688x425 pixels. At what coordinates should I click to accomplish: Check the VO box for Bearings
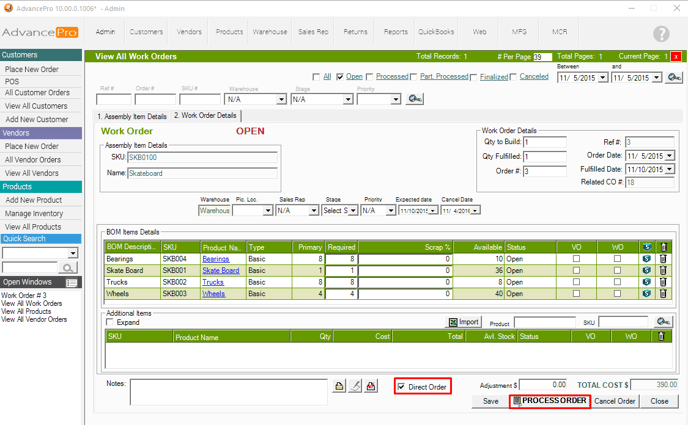tap(575, 259)
